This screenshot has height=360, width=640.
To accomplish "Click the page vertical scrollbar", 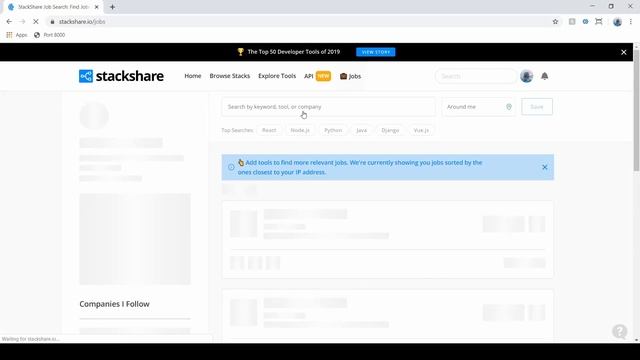I will click(x=636, y=110).
